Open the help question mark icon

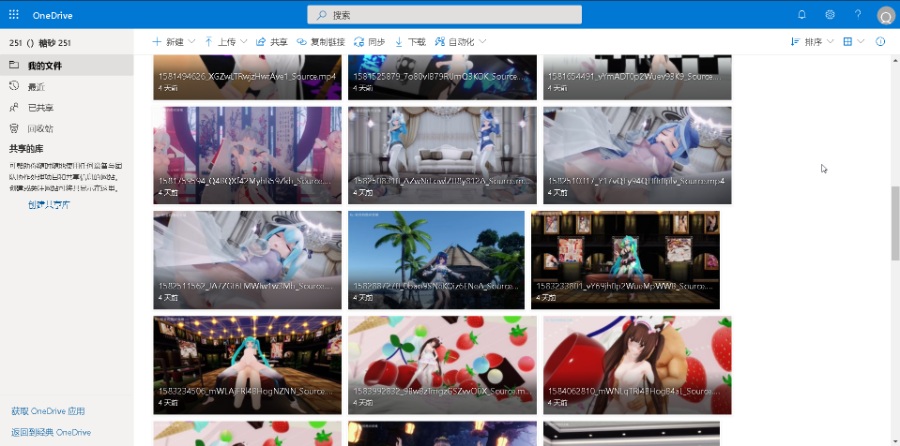[x=858, y=15]
